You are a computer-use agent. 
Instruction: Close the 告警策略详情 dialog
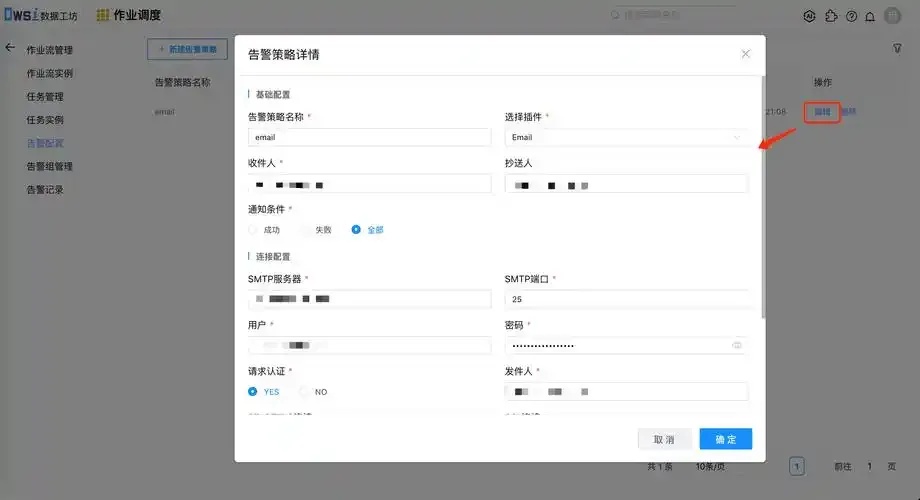point(746,54)
